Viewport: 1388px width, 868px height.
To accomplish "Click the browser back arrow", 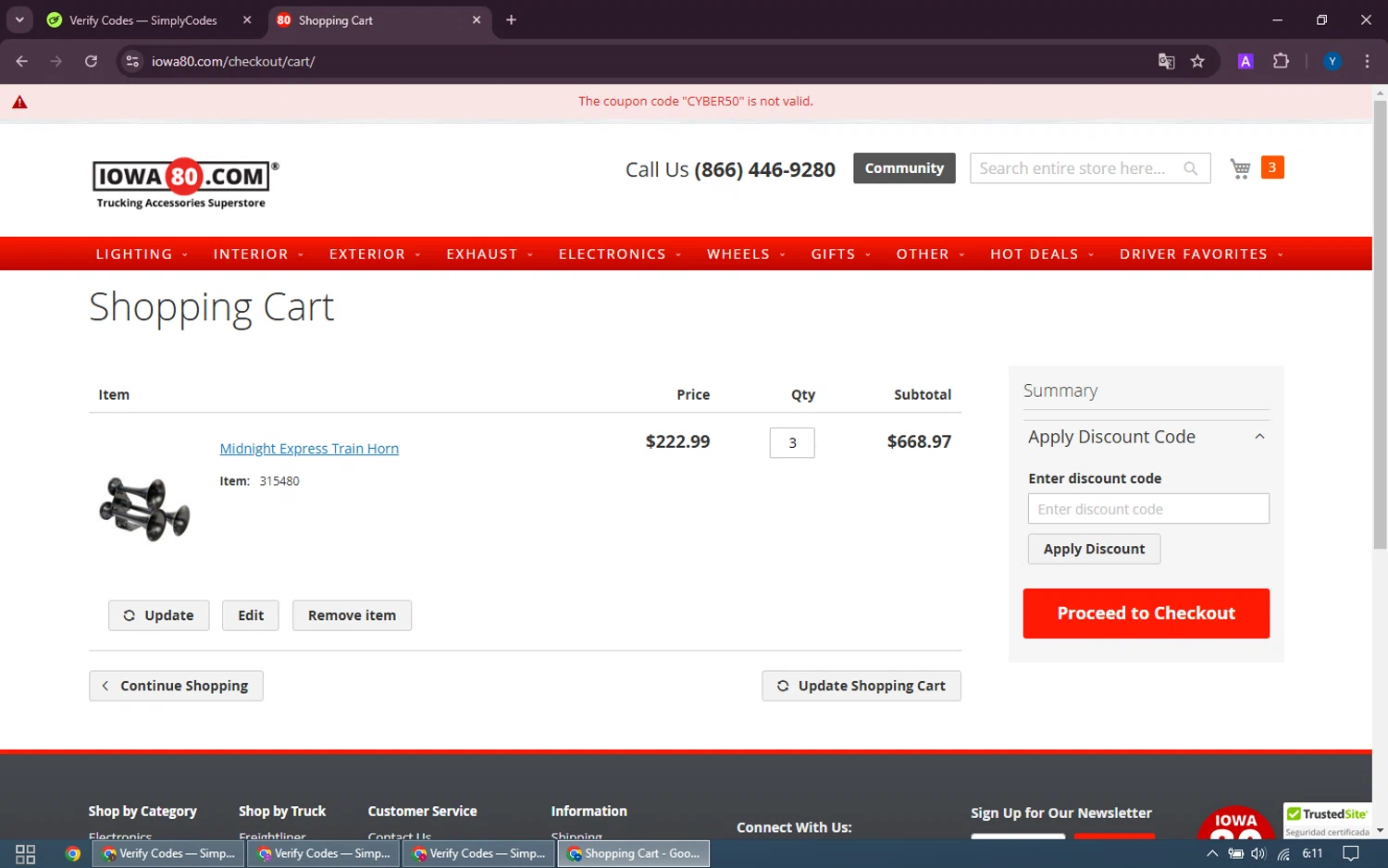I will (x=22, y=61).
